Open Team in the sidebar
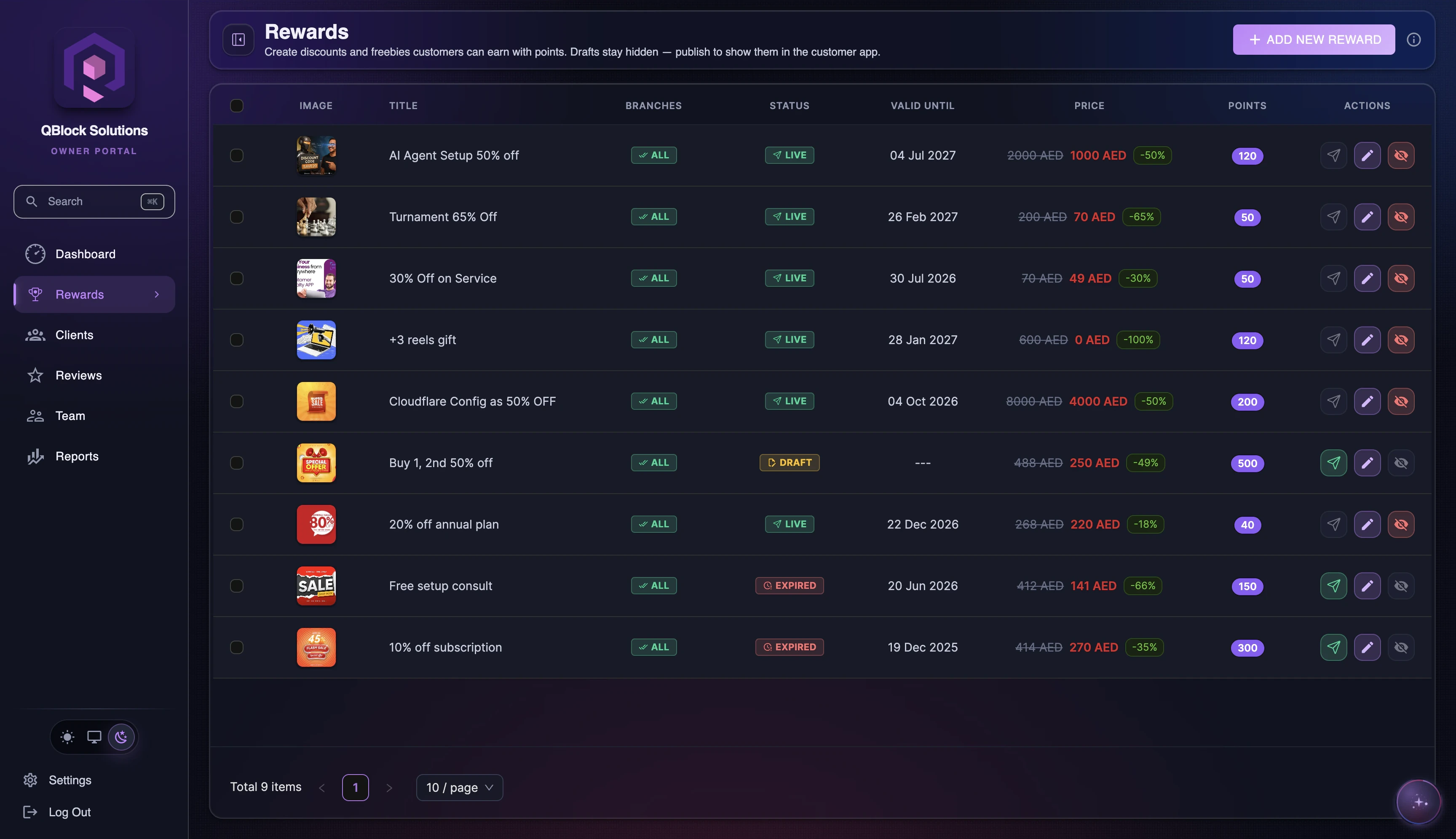1456x839 pixels. [94, 415]
